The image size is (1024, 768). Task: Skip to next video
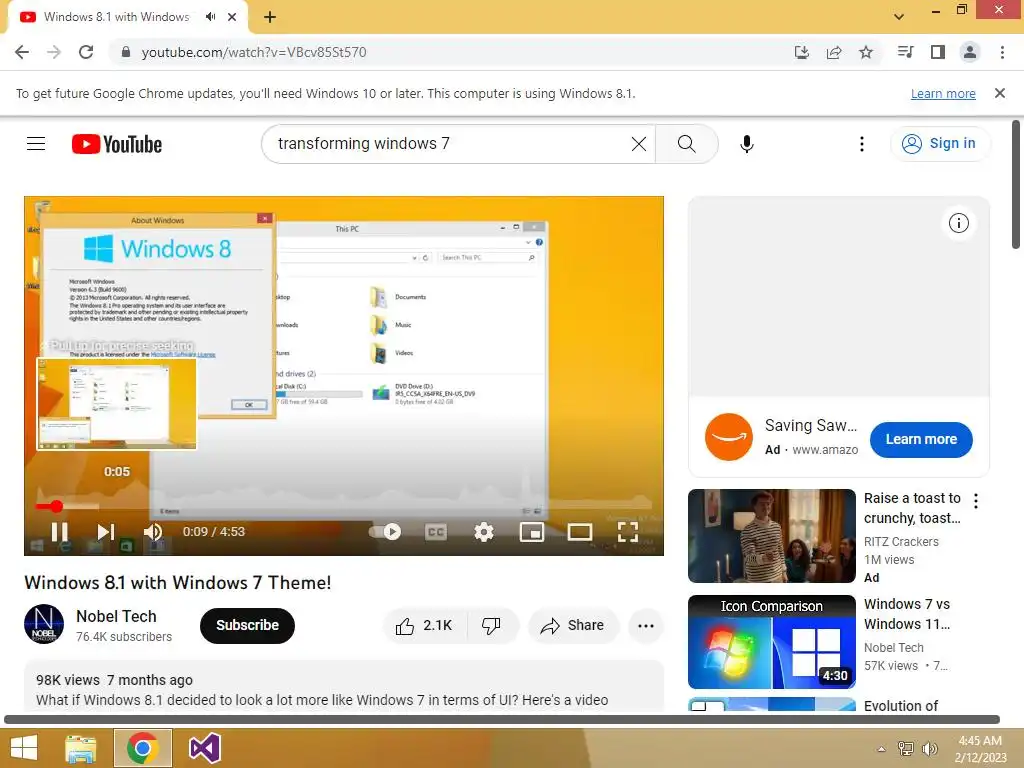(x=106, y=532)
